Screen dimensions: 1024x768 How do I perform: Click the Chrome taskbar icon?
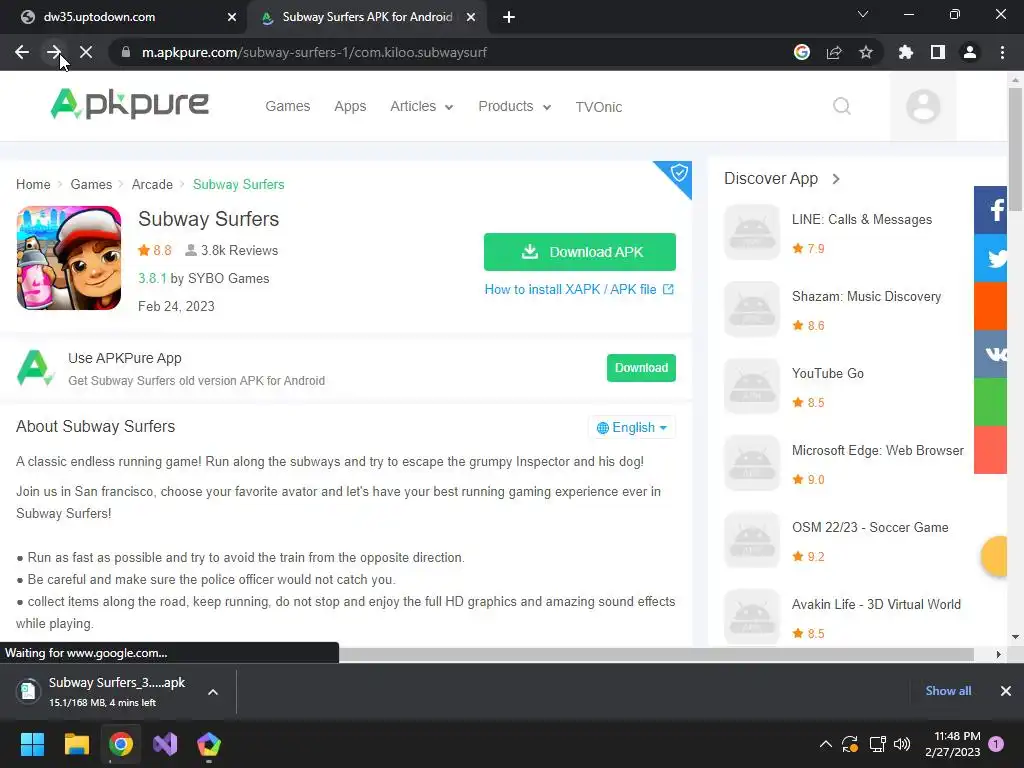[121, 744]
